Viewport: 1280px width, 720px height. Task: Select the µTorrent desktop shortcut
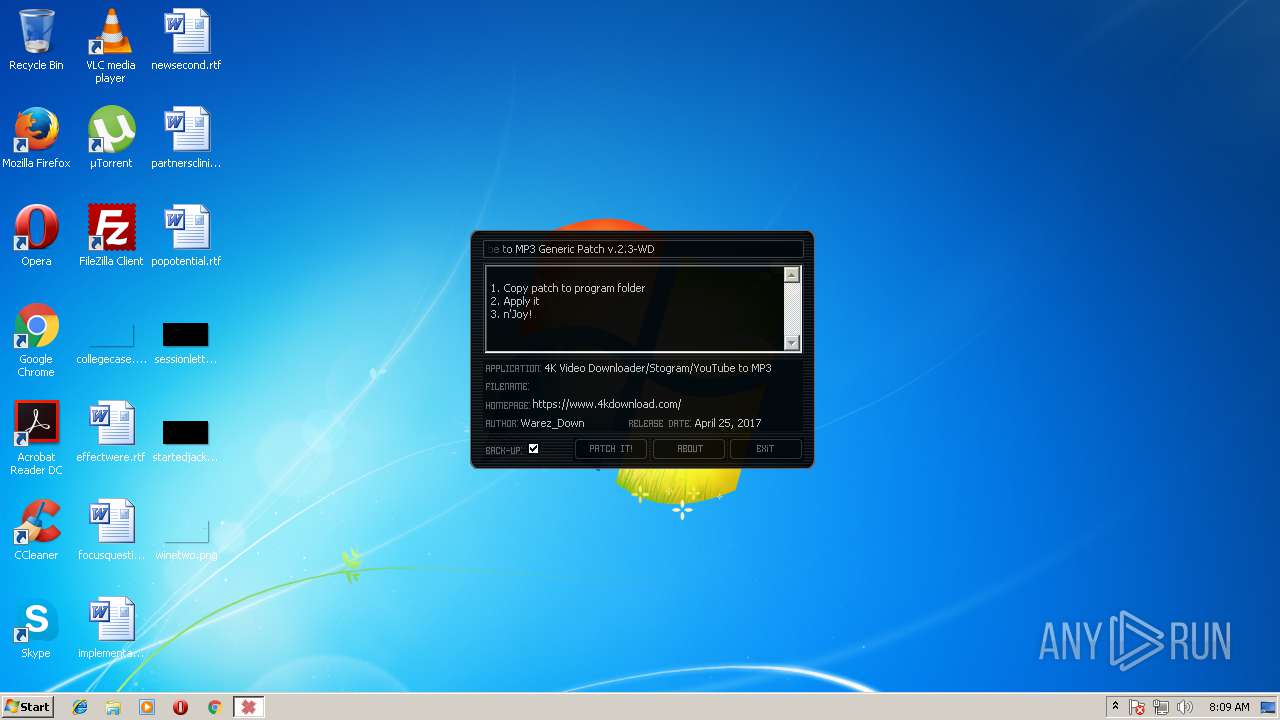[110, 138]
